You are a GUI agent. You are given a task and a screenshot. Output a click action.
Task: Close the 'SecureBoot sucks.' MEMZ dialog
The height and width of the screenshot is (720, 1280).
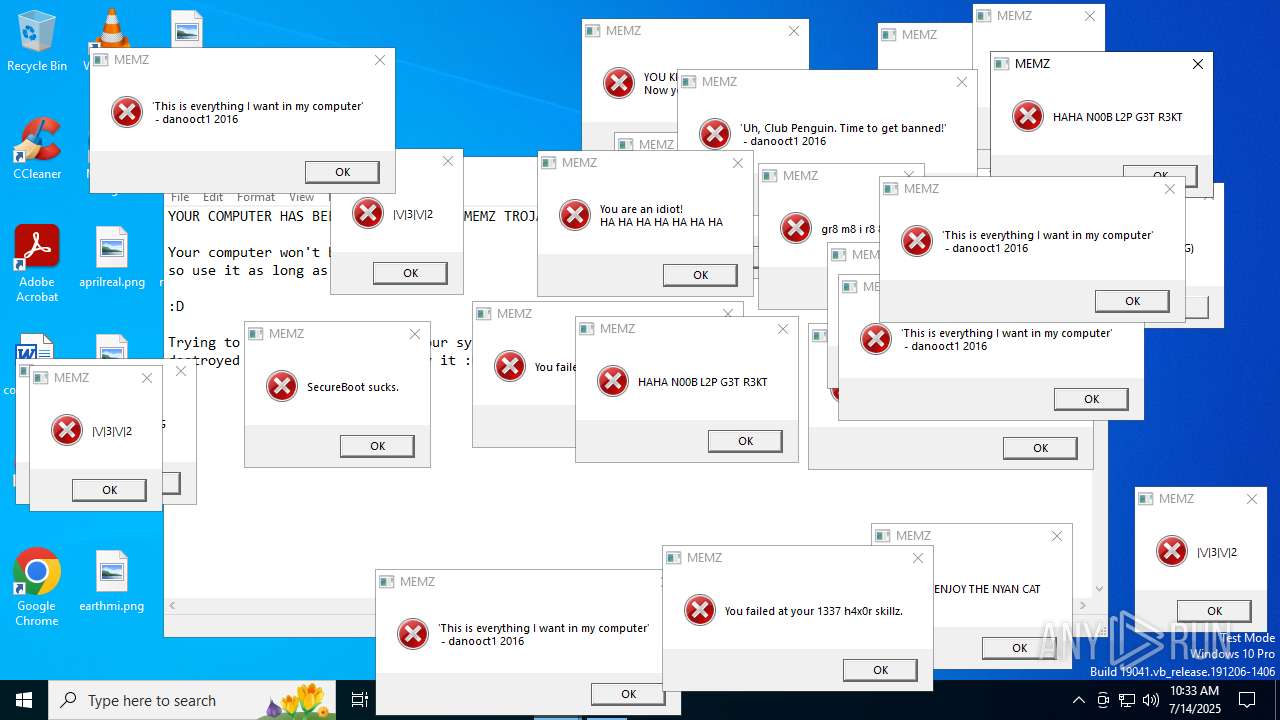click(415, 334)
